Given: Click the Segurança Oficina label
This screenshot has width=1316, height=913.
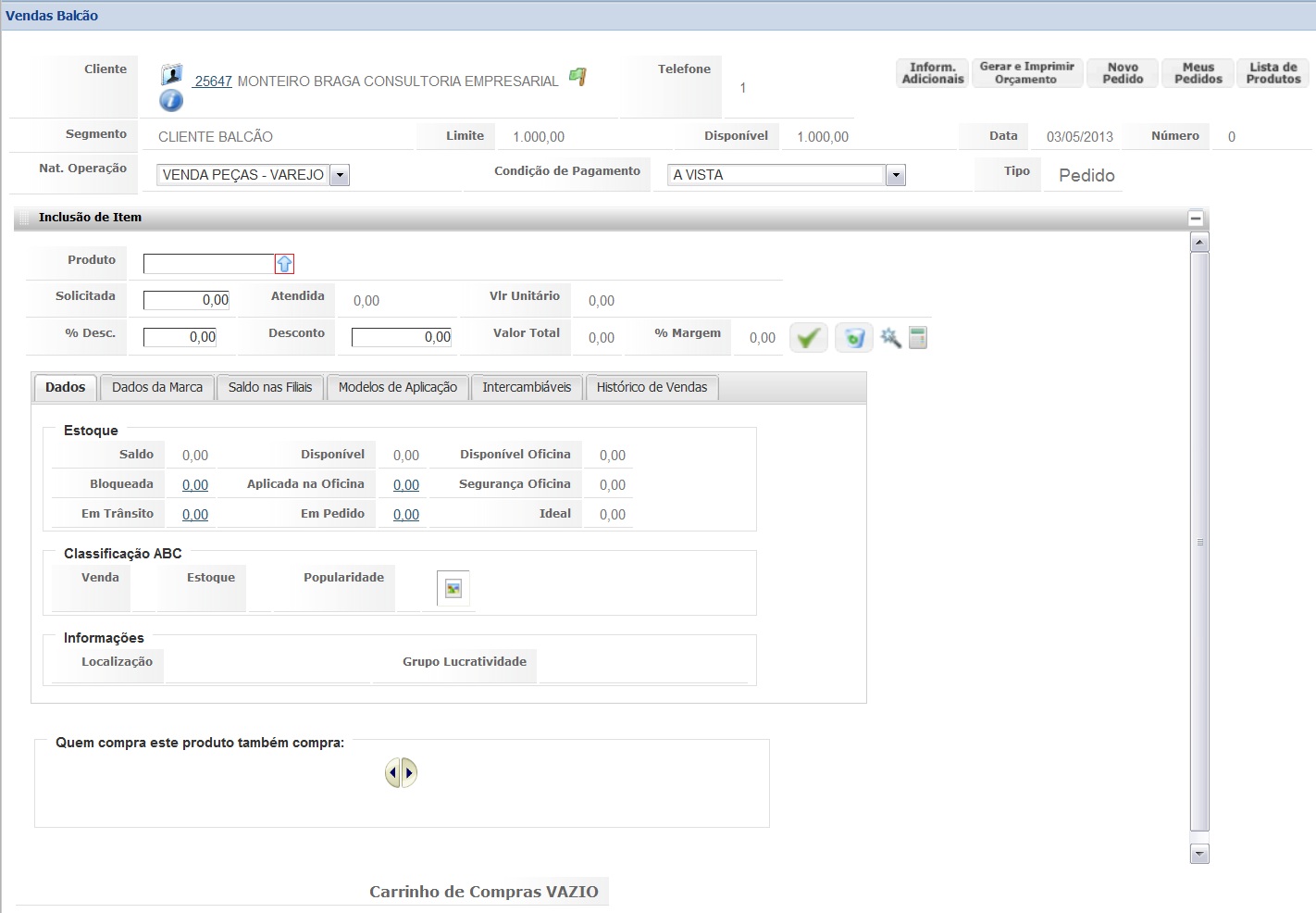Looking at the screenshot, I should click(x=515, y=484).
